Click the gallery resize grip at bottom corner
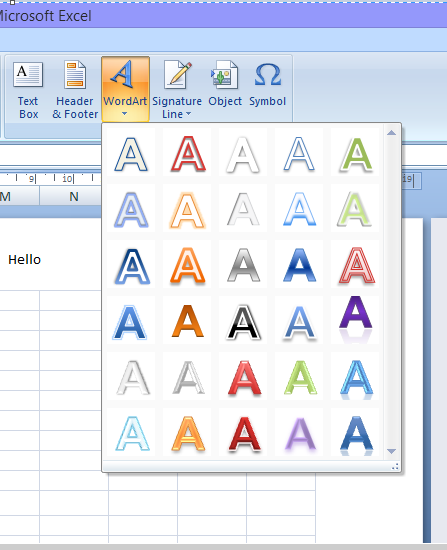This screenshot has height=550, width=447. click(395, 467)
